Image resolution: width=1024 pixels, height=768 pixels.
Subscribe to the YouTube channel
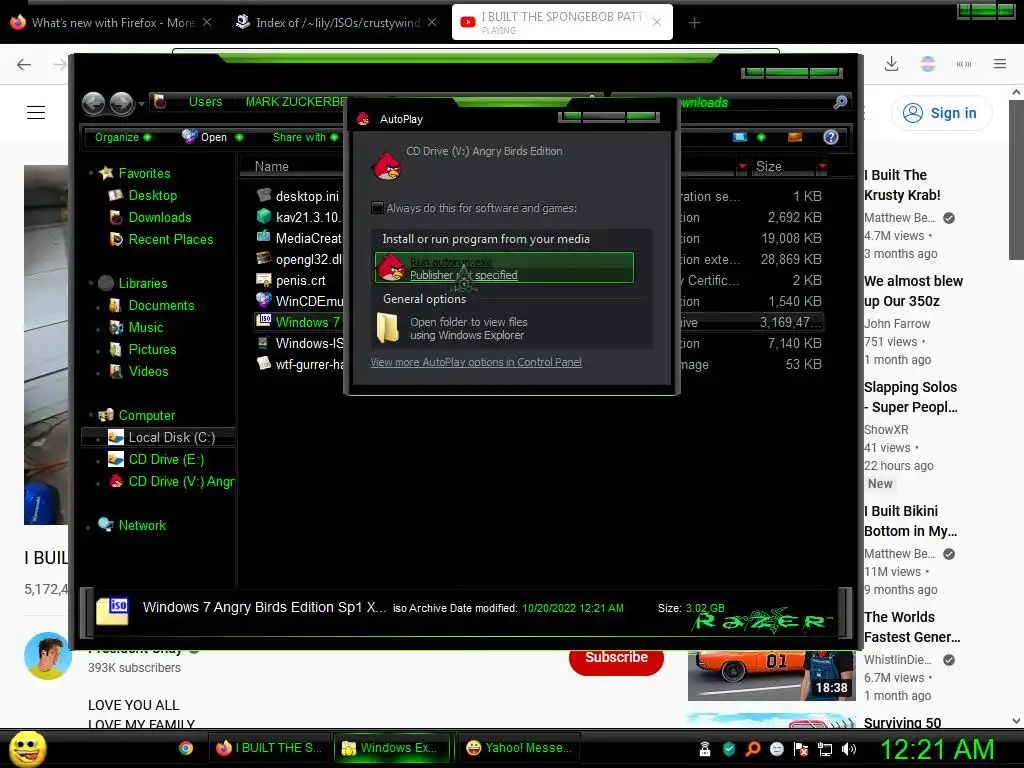616,658
